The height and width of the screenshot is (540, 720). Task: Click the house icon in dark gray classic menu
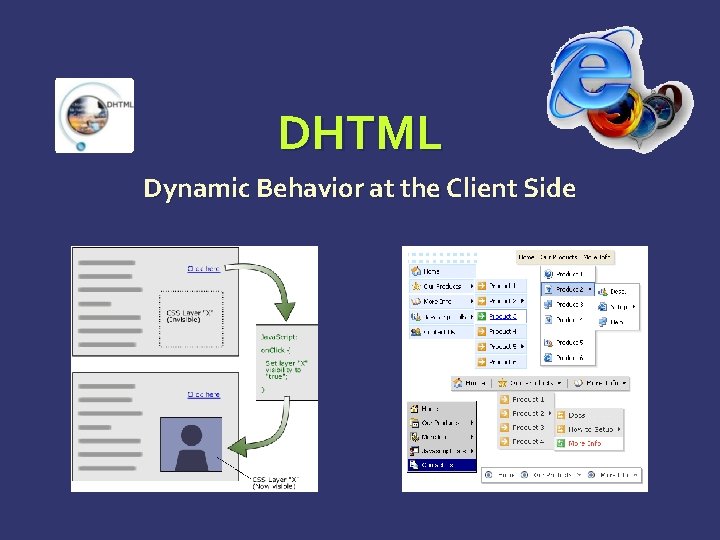414,408
